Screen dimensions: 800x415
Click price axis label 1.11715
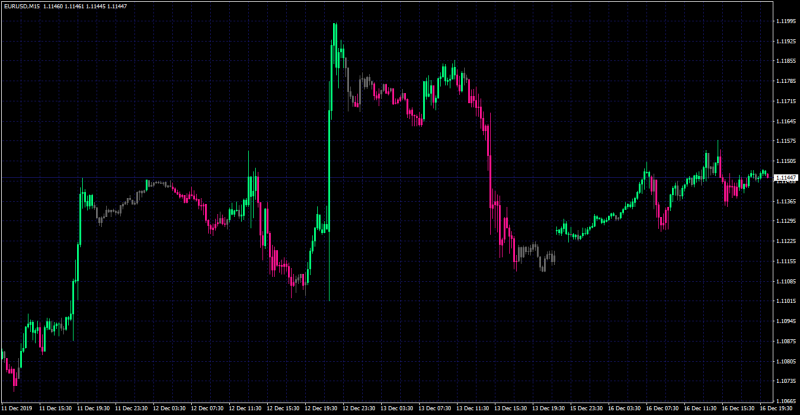pos(786,102)
